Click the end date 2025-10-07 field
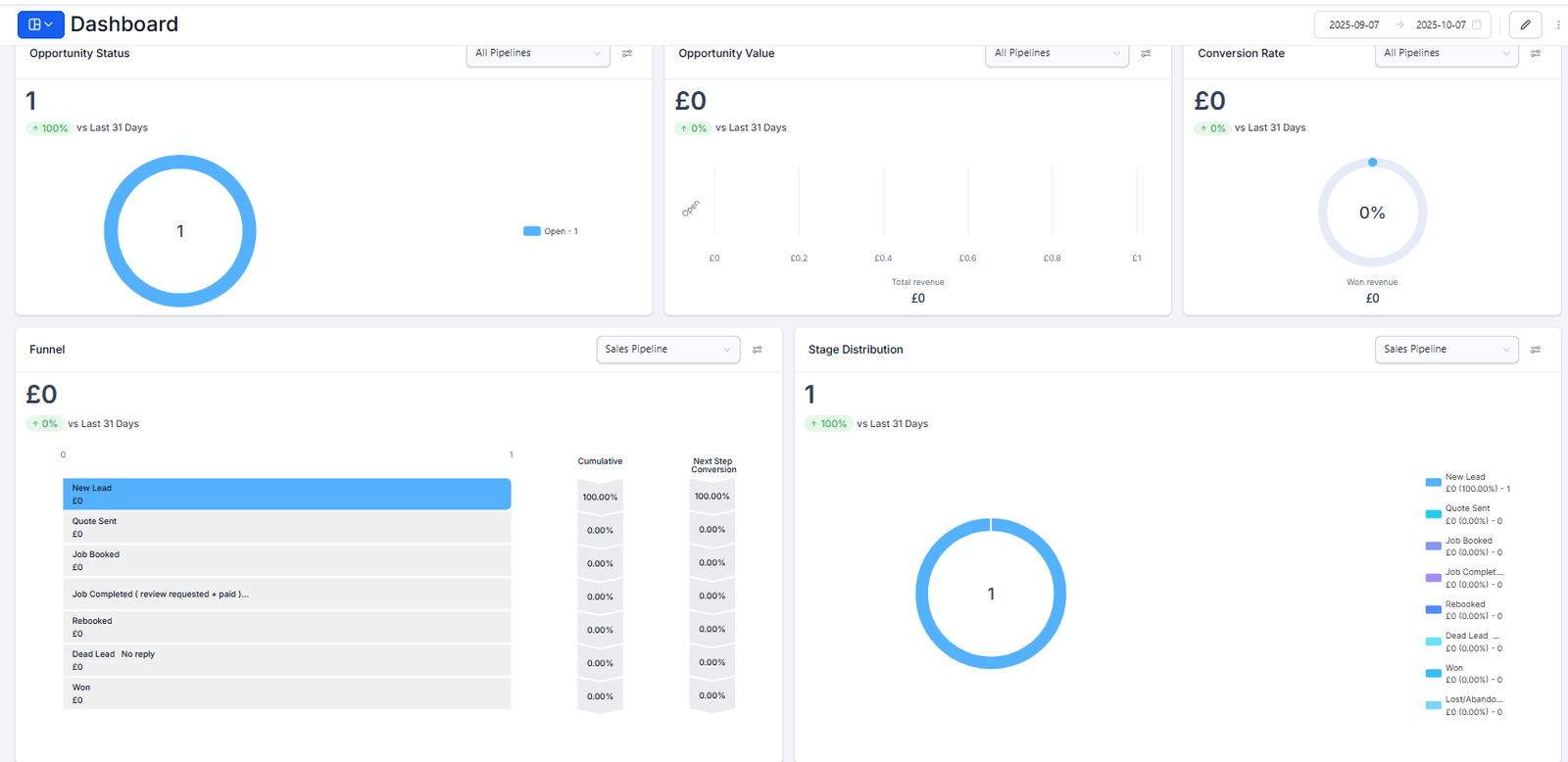 coord(1440,24)
